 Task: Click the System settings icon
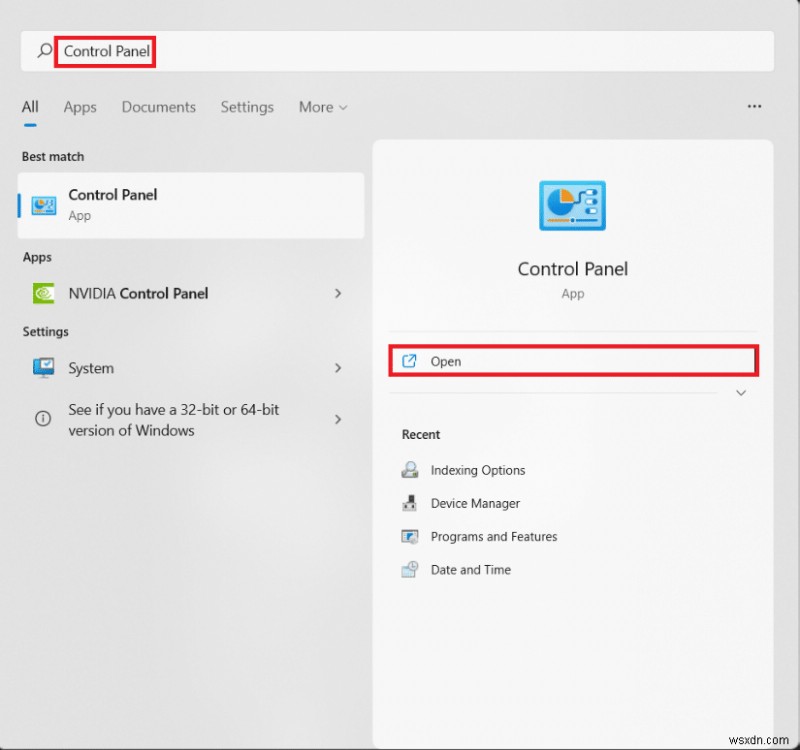[x=44, y=368]
